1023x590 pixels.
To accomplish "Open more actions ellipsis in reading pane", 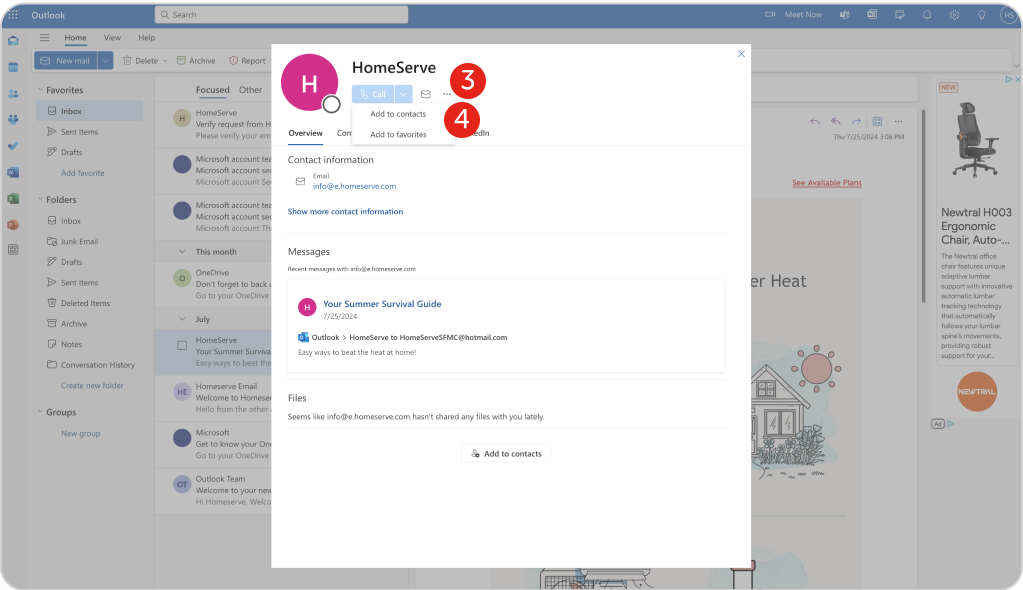I will point(898,121).
